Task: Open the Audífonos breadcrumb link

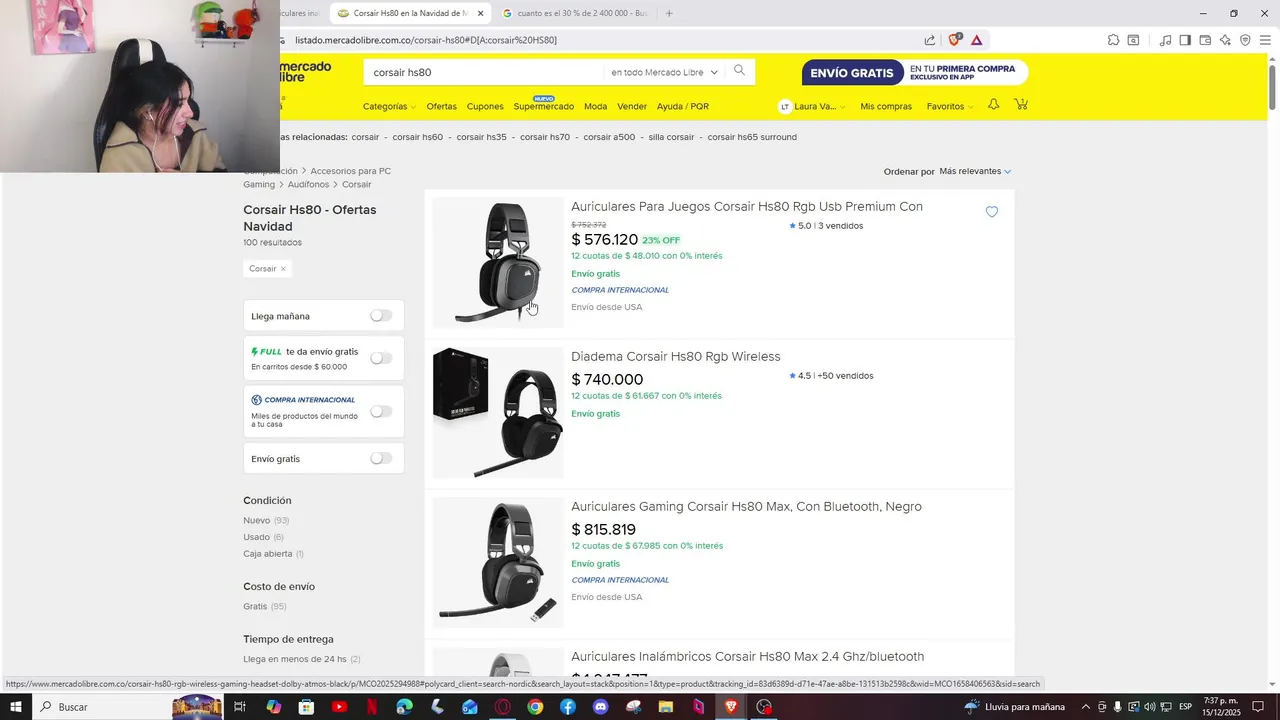Action: point(308,184)
